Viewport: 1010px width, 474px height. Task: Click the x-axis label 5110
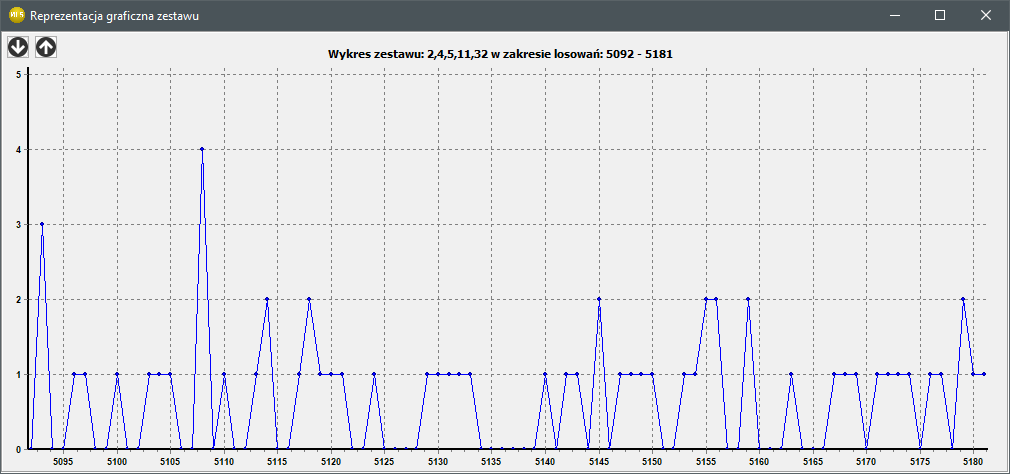(x=224, y=462)
